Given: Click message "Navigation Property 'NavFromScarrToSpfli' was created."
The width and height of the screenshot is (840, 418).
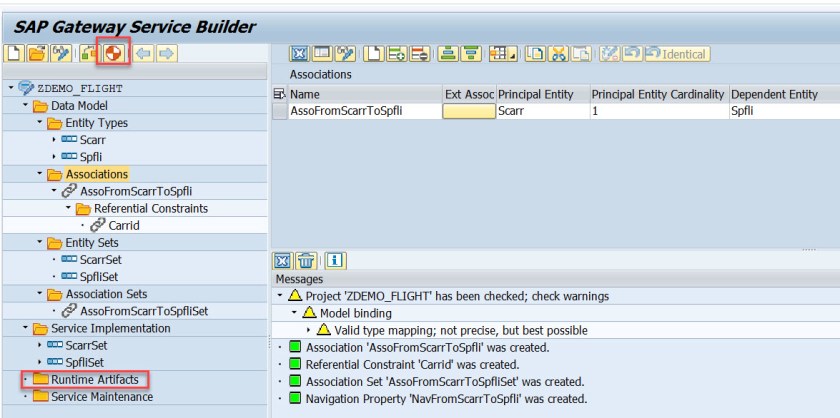Looking at the screenshot, I should [x=446, y=399].
